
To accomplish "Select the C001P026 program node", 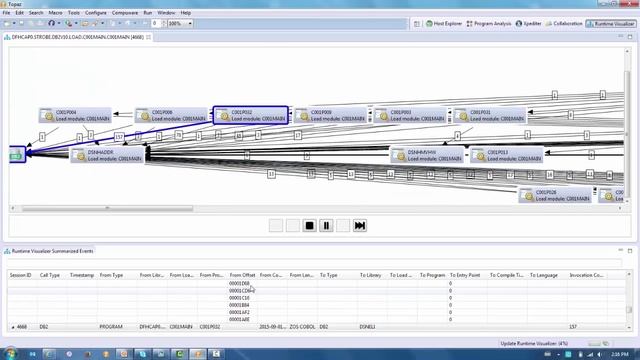I will pyautogui.click(x=555, y=195).
